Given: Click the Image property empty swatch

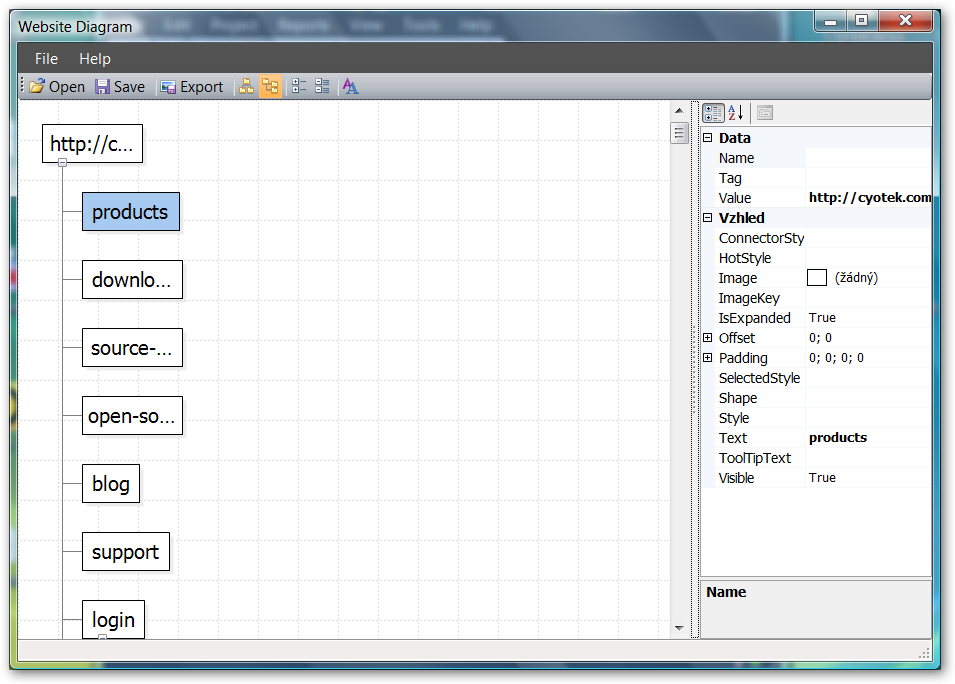Looking at the screenshot, I should tap(817, 278).
